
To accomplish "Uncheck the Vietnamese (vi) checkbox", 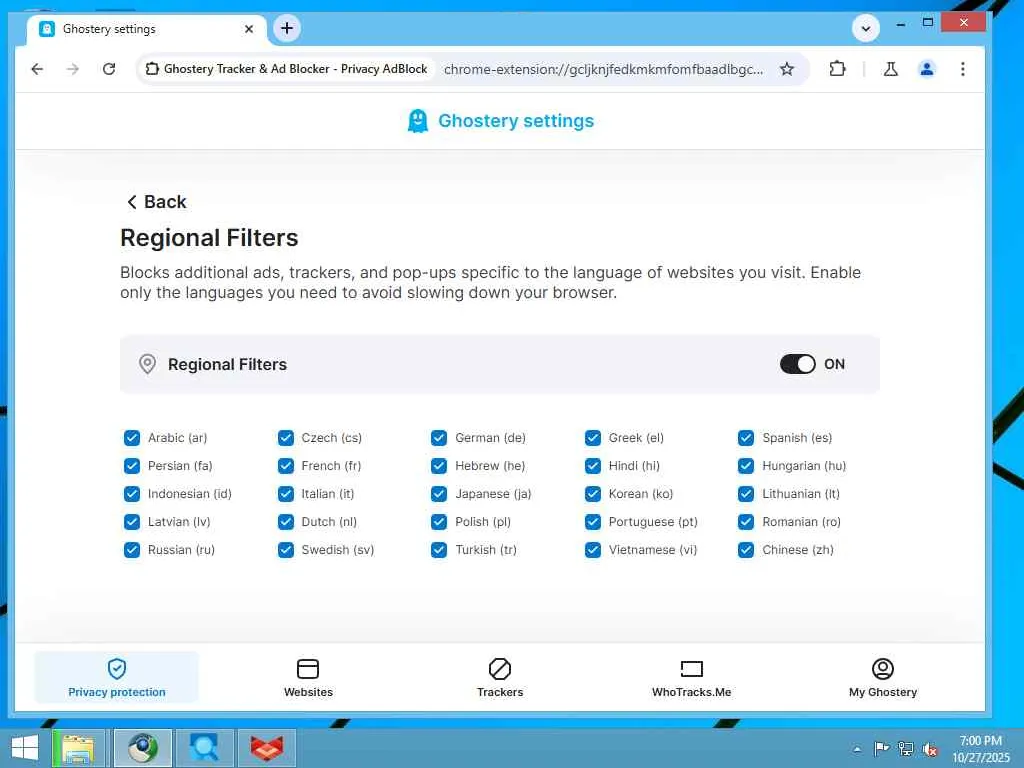I will point(592,550).
